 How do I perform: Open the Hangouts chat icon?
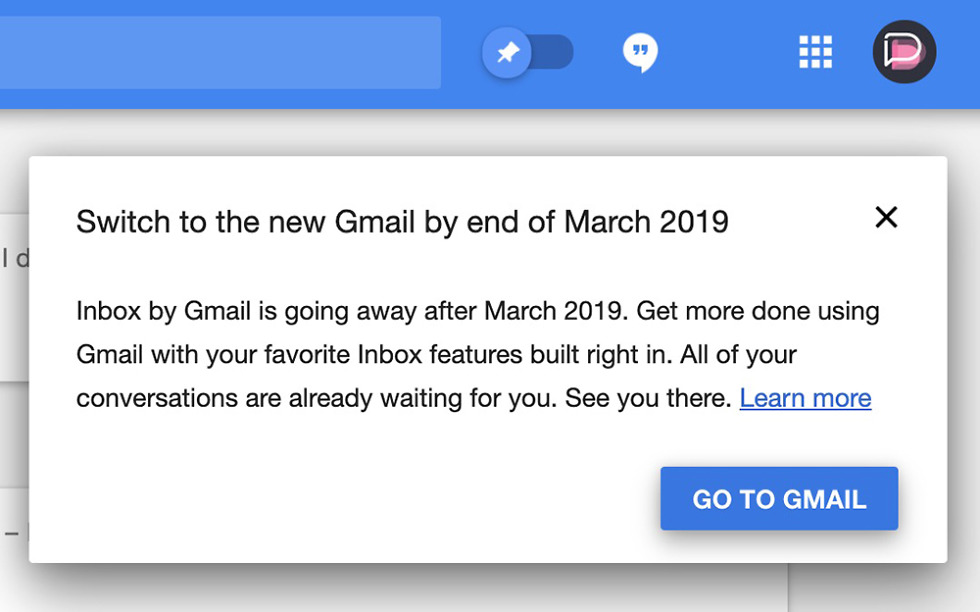point(640,52)
